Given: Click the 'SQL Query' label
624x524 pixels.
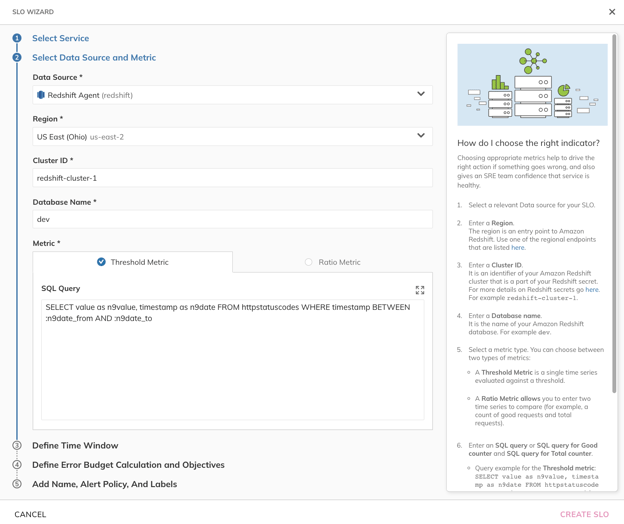Looking at the screenshot, I should (60, 288).
